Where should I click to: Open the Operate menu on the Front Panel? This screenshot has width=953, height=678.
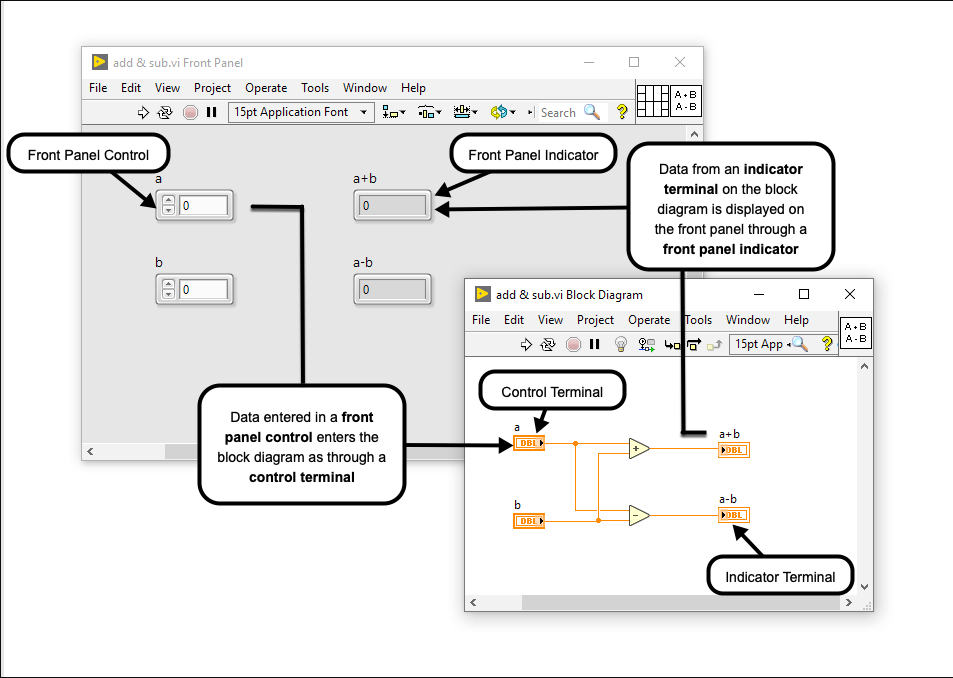266,88
